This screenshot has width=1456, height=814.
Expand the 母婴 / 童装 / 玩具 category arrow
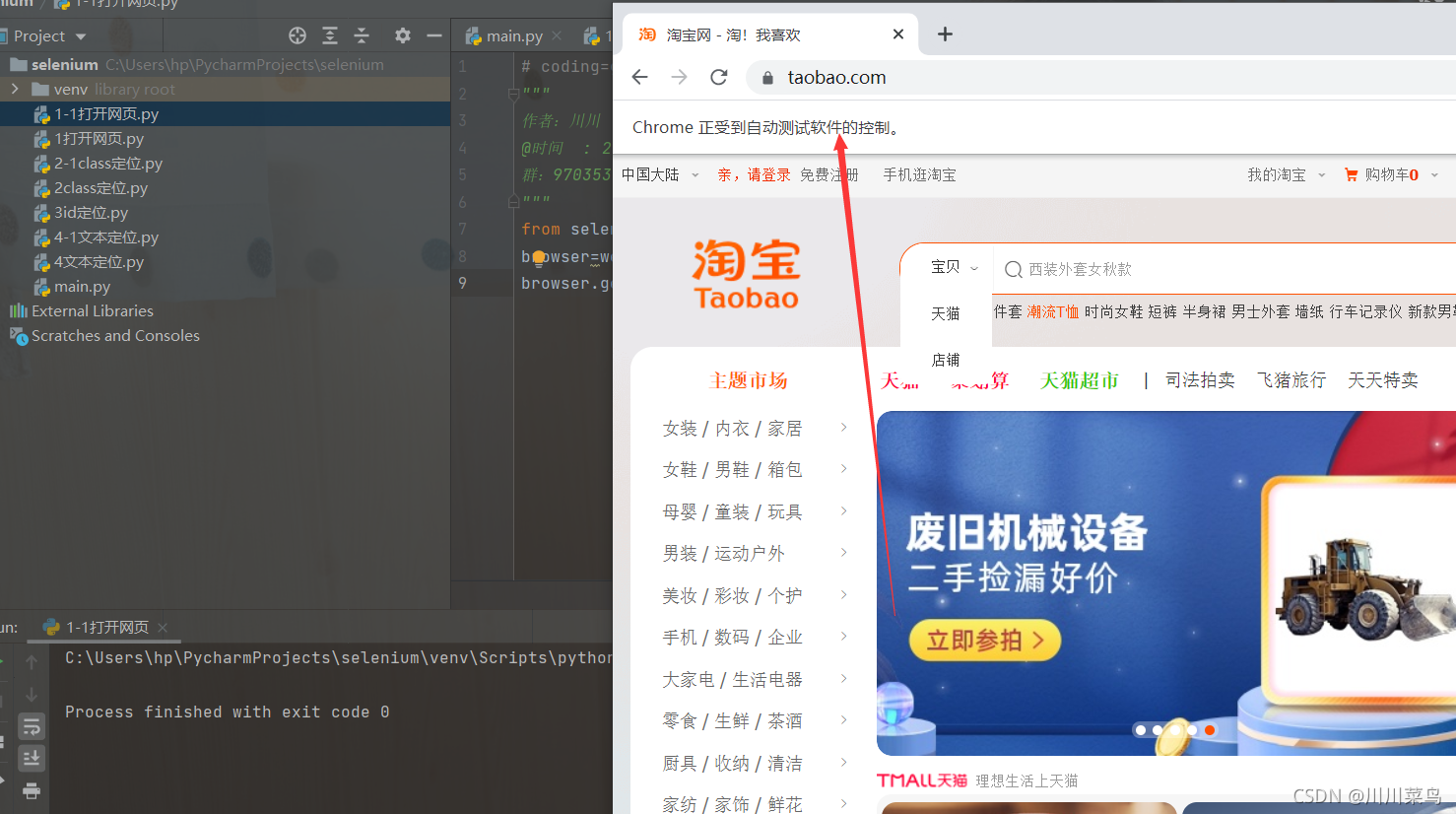[844, 510]
